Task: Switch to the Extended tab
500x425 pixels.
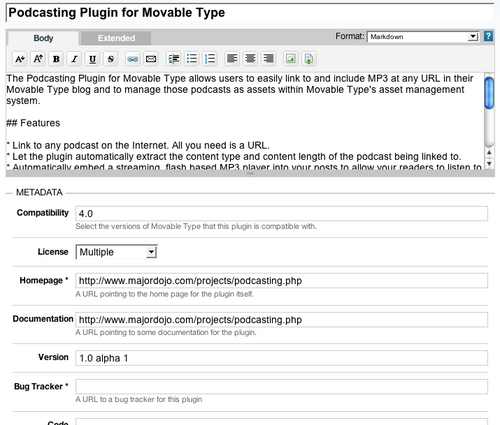Action: click(x=116, y=38)
